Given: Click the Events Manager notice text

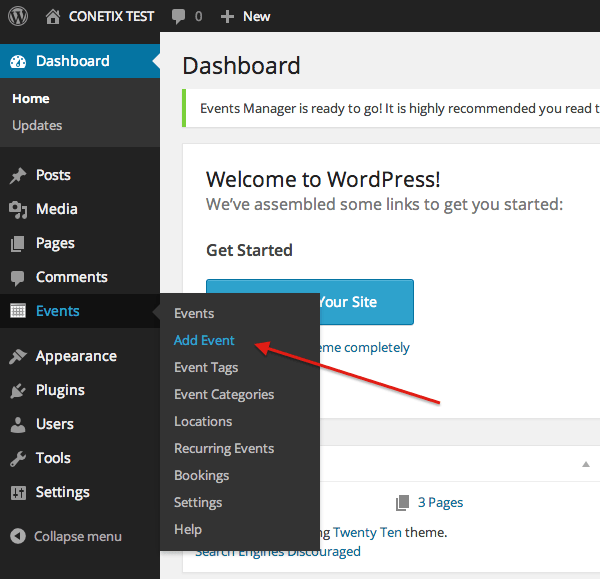Looking at the screenshot, I should [x=399, y=109].
